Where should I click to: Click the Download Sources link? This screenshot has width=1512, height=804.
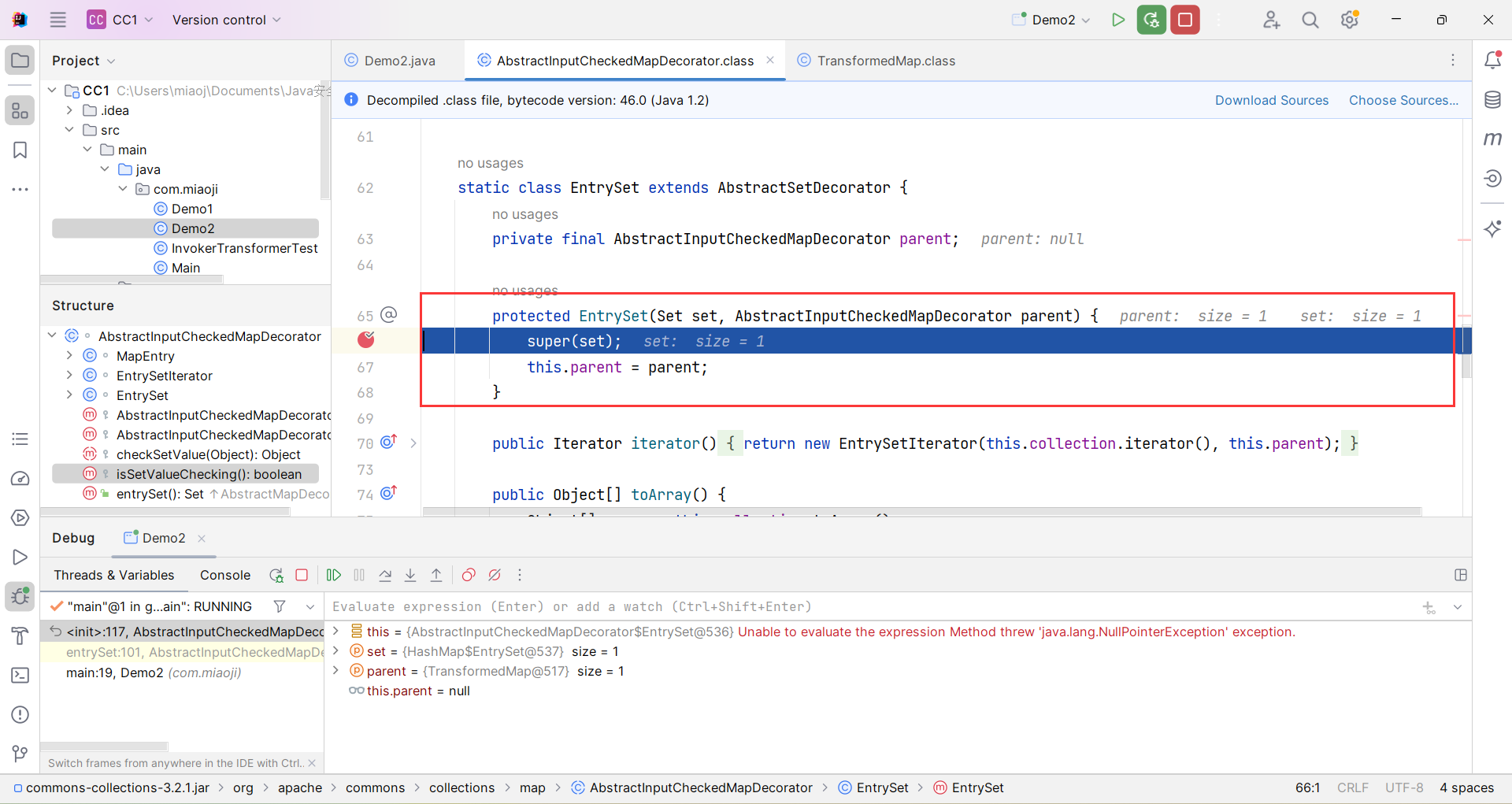coord(1271,100)
